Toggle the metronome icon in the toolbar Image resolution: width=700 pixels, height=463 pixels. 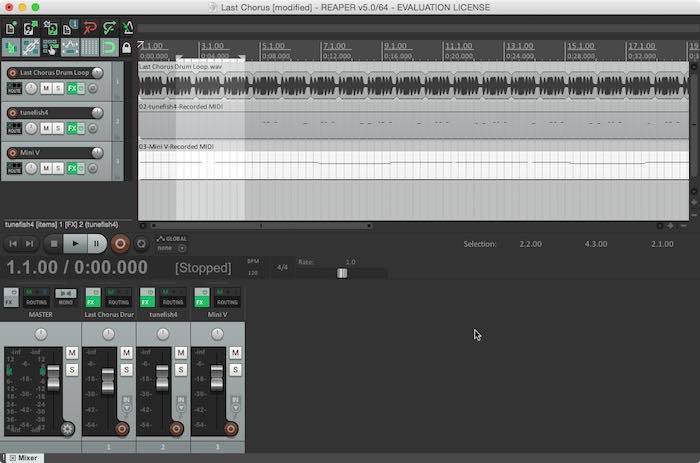126,28
